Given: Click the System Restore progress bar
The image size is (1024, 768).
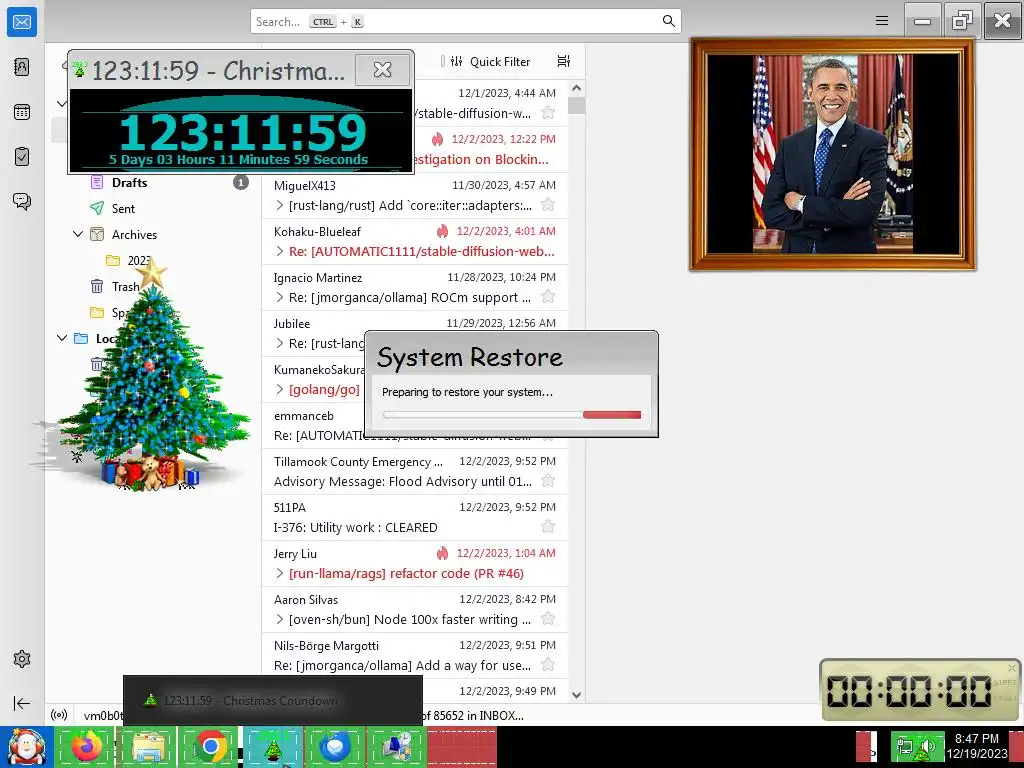Looking at the screenshot, I should [512, 415].
